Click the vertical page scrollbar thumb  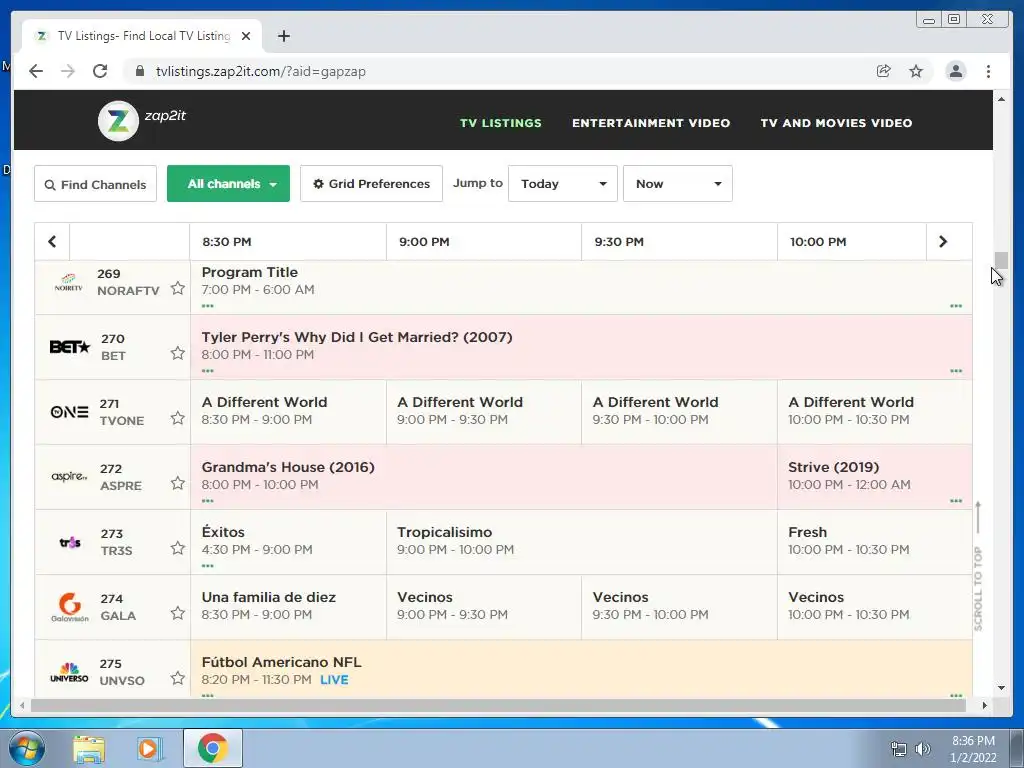tap(1001, 260)
